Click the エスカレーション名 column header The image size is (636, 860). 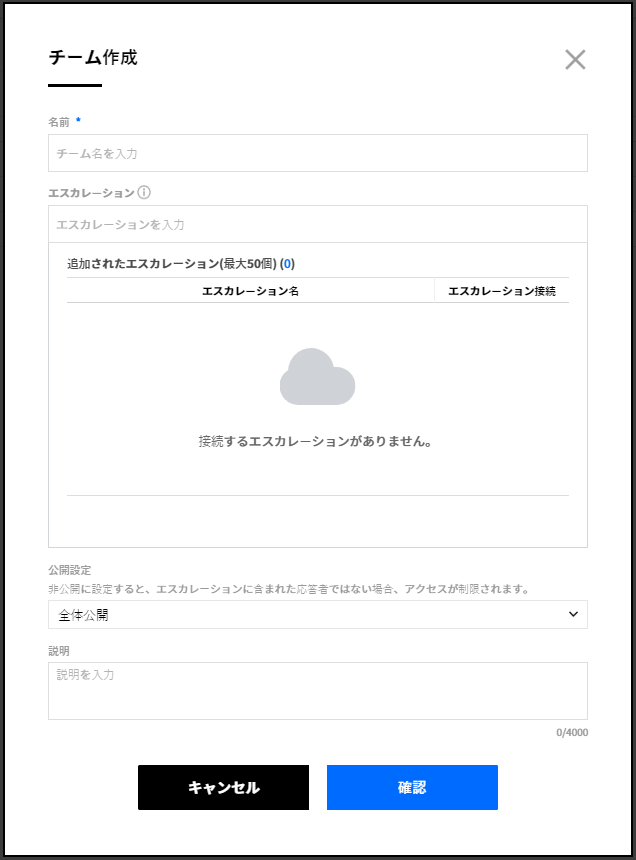pos(250,291)
